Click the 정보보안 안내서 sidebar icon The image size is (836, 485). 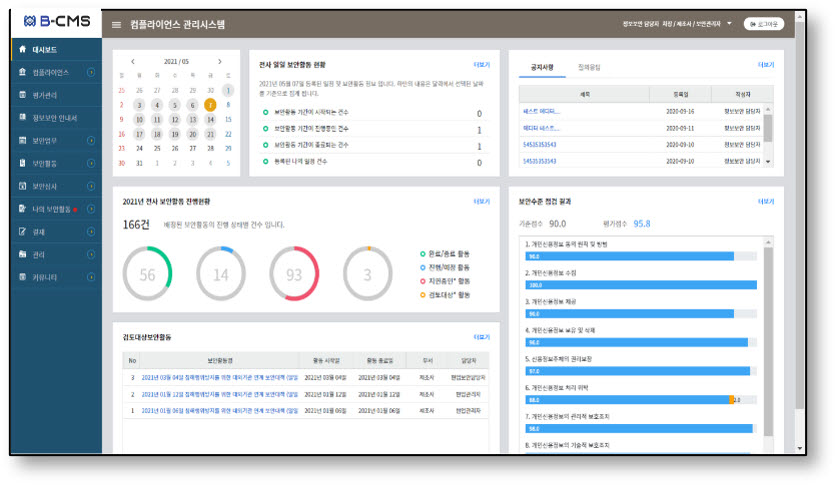pyautogui.click(x=22, y=117)
